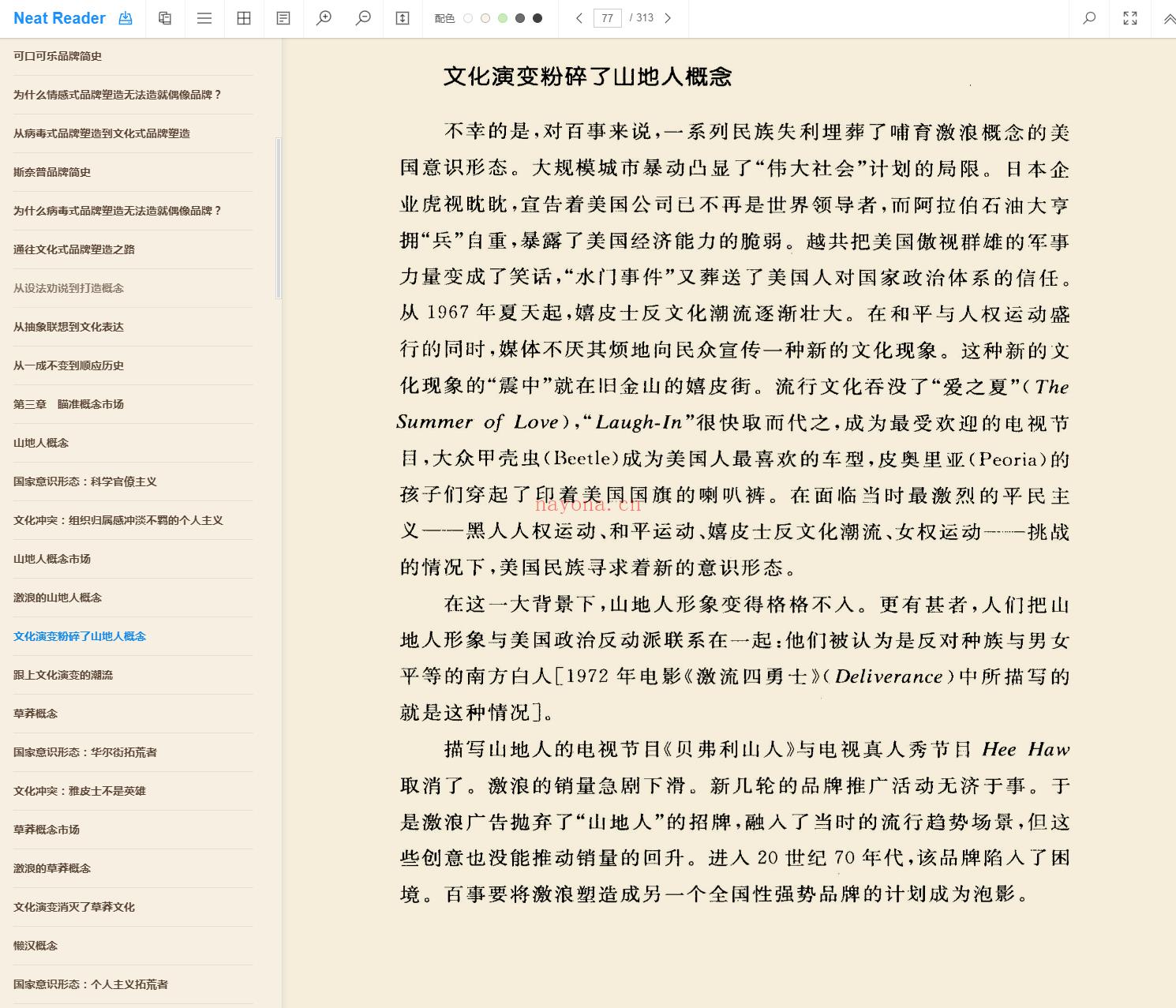Go to the previous page arrow
Image resolution: width=1176 pixels, height=1008 pixels.
(x=579, y=18)
